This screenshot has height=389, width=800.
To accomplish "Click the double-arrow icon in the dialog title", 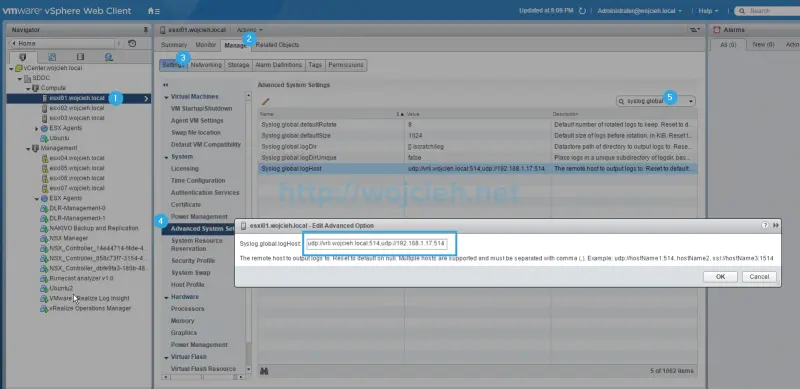I will pos(776,225).
